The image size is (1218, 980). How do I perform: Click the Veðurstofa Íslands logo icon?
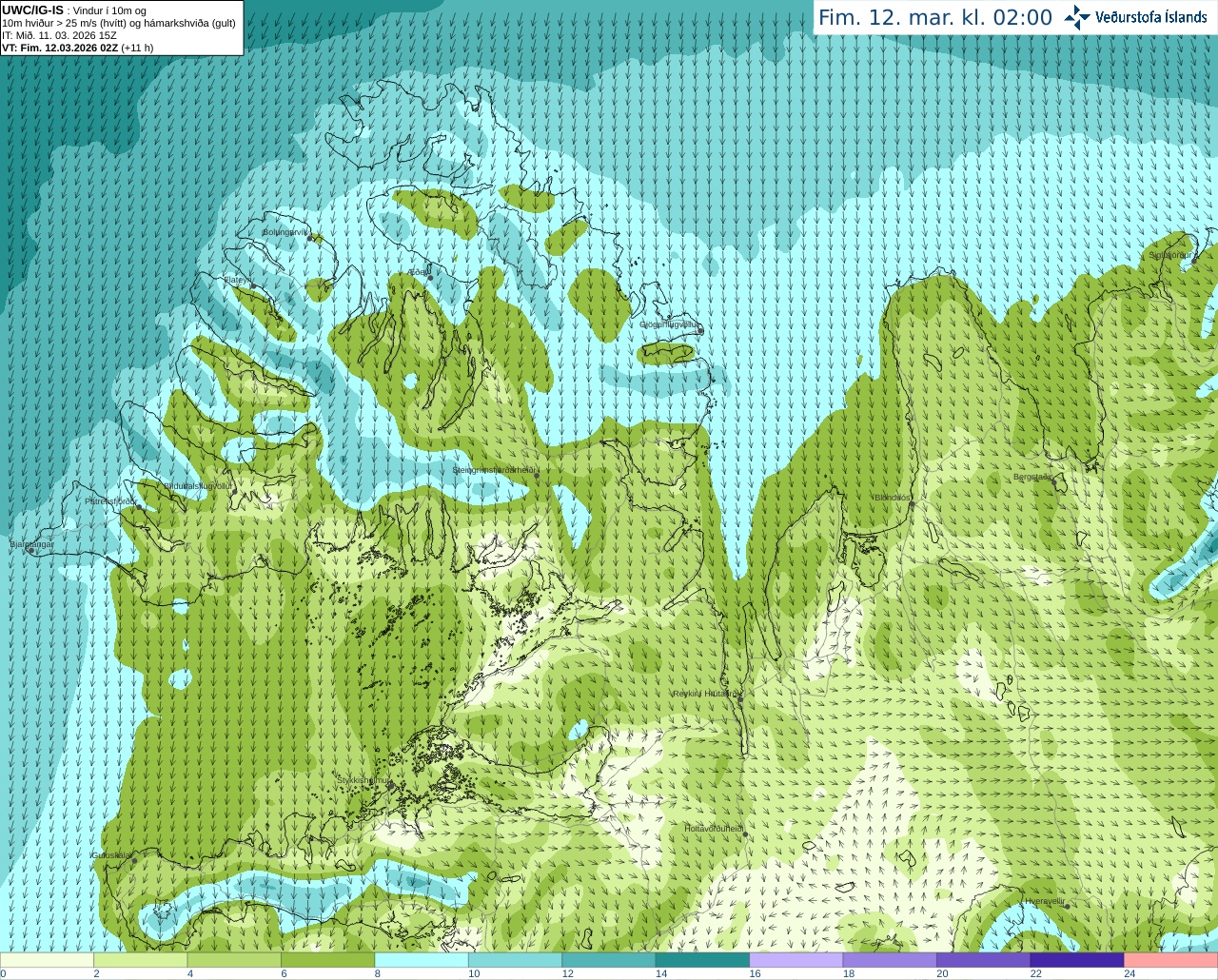(1077, 17)
